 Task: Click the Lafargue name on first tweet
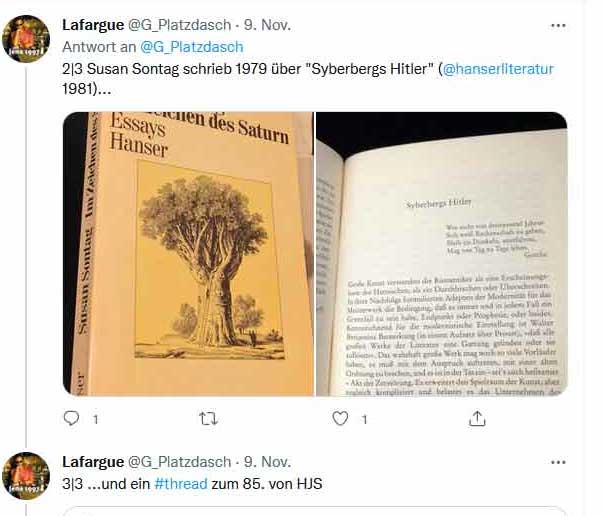click(x=93, y=25)
